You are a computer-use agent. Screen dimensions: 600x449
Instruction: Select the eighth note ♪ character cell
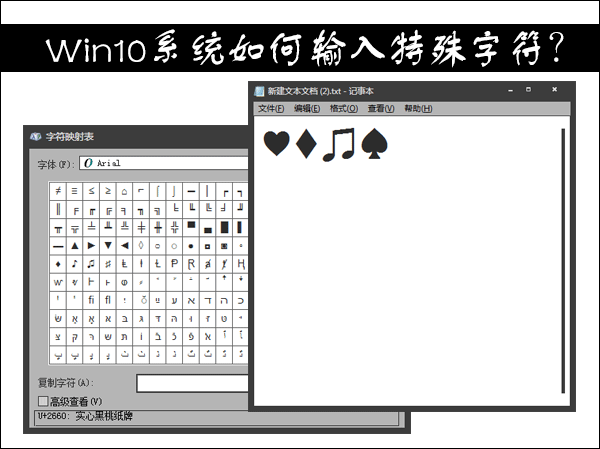click(75, 264)
